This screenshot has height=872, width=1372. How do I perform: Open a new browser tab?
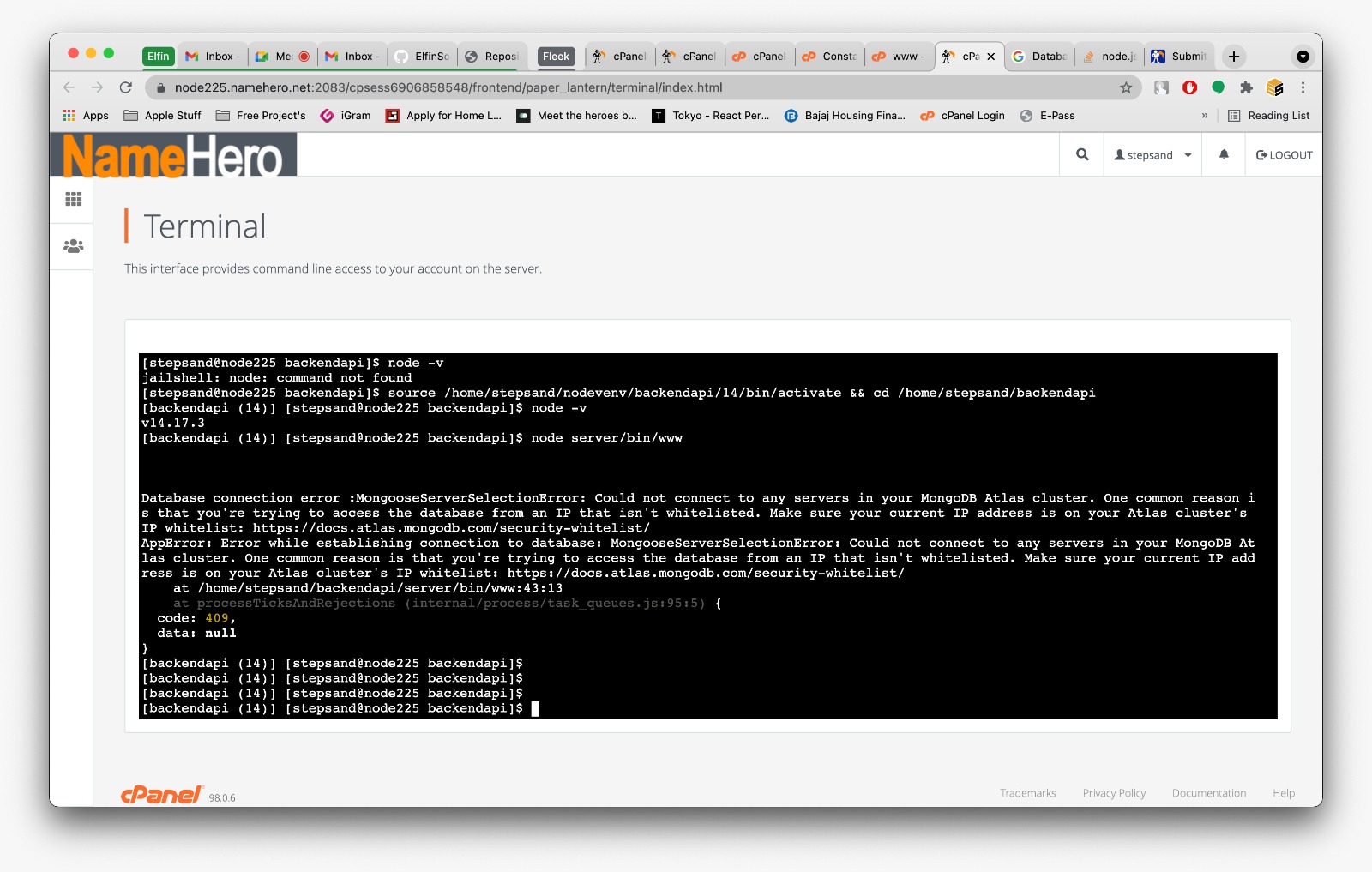tap(1233, 57)
